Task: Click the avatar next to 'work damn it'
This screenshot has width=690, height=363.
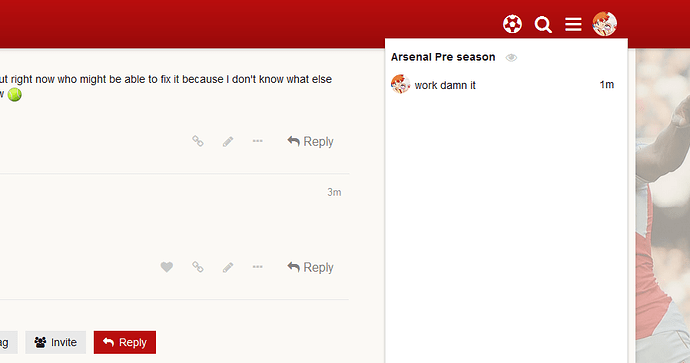Action: click(x=400, y=84)
